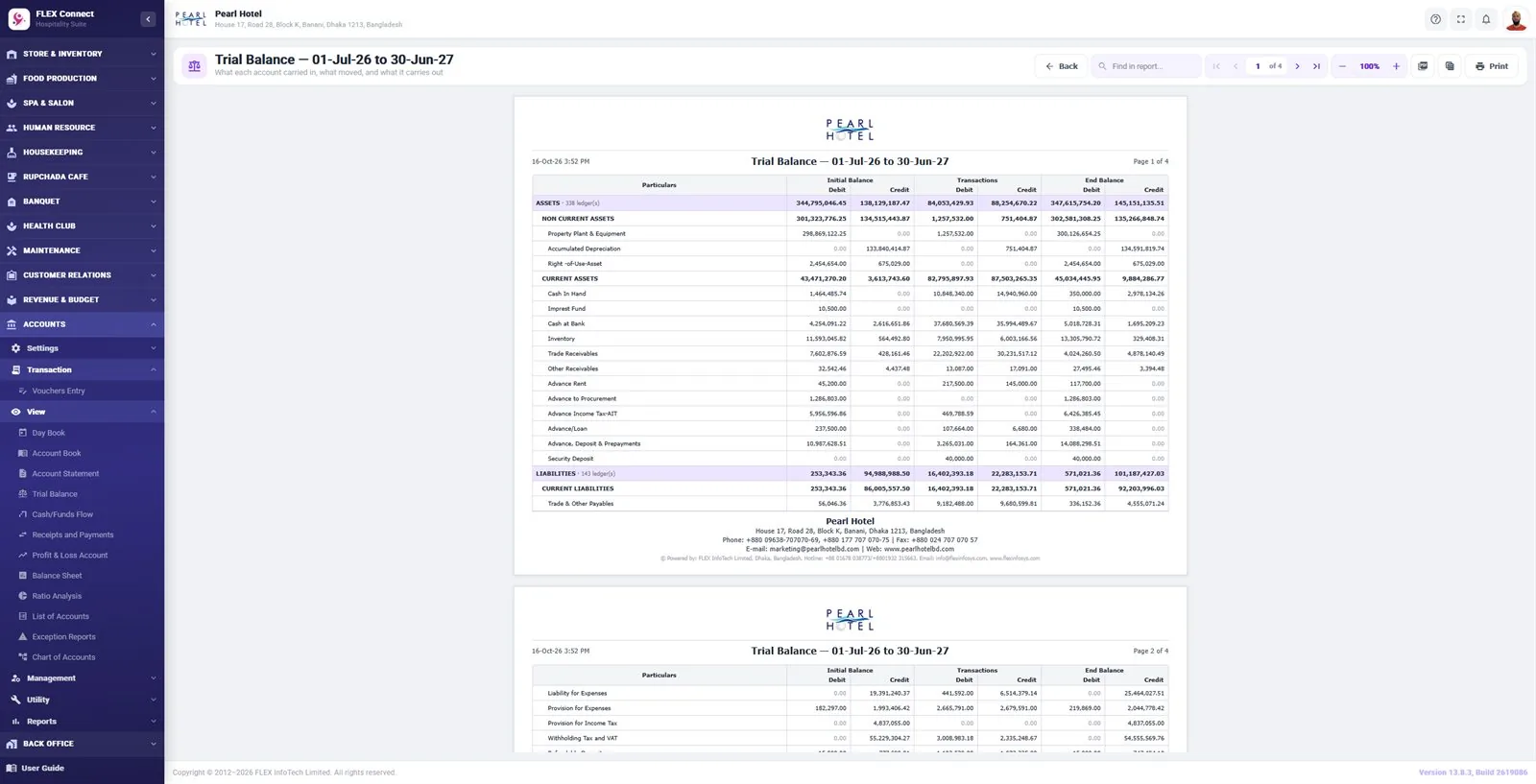Expand the Human Resource section
Screen dimensions: 1536x784
click(82, 128)
